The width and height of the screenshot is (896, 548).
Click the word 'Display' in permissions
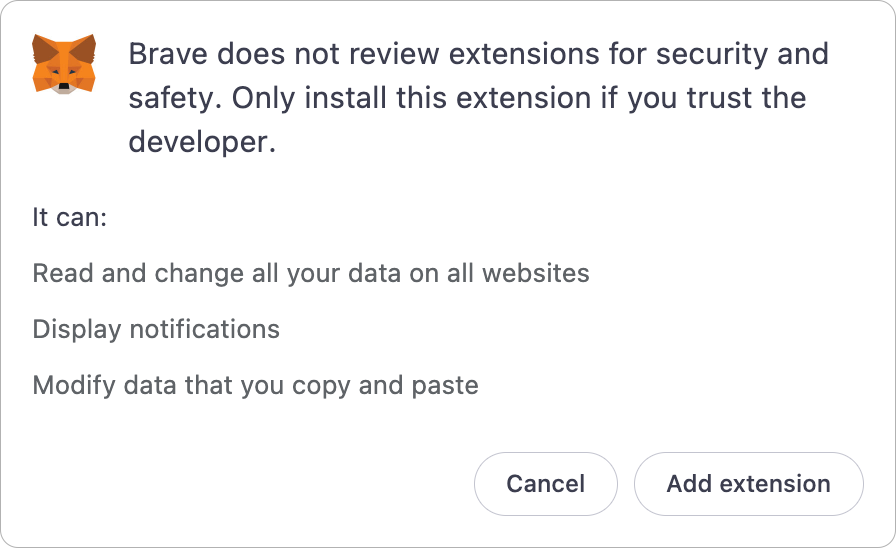click(x=77, y=330)
